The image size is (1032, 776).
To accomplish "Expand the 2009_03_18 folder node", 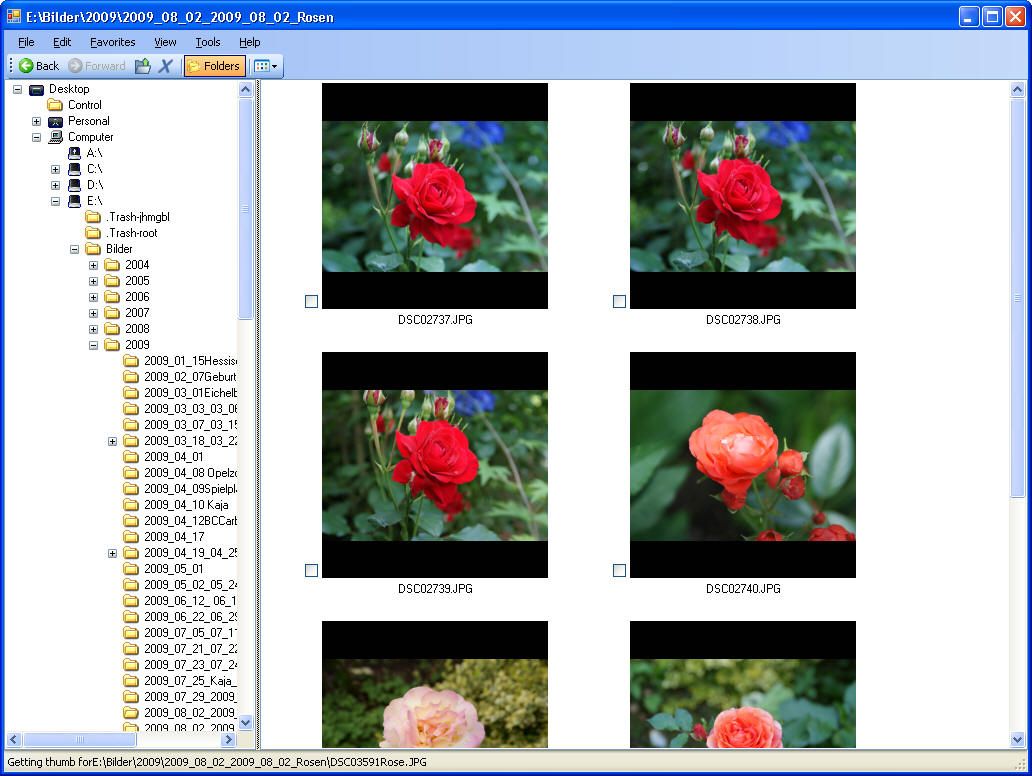I will tap(112, 440).
